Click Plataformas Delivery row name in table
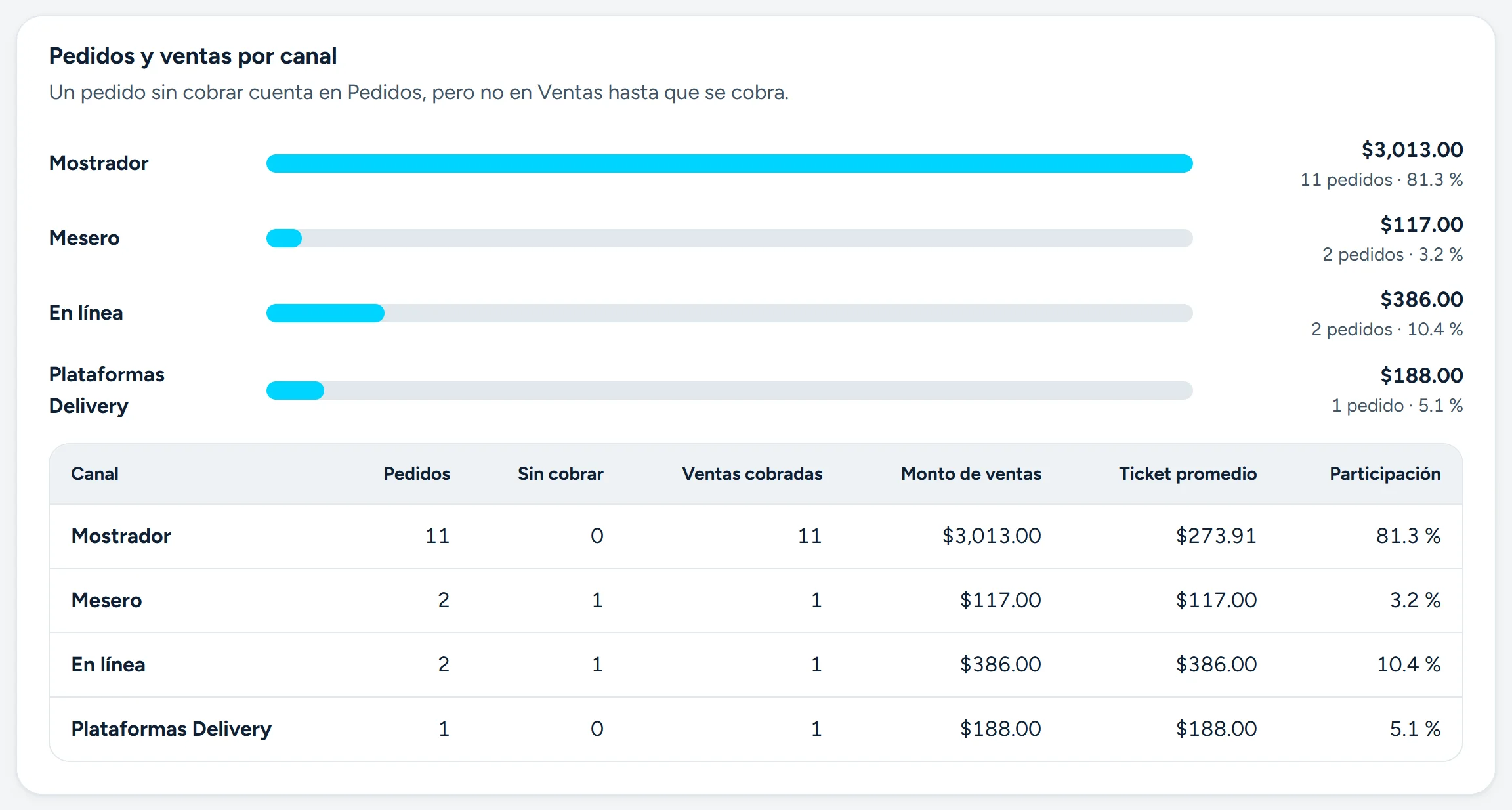 click(x=171, y=729)
